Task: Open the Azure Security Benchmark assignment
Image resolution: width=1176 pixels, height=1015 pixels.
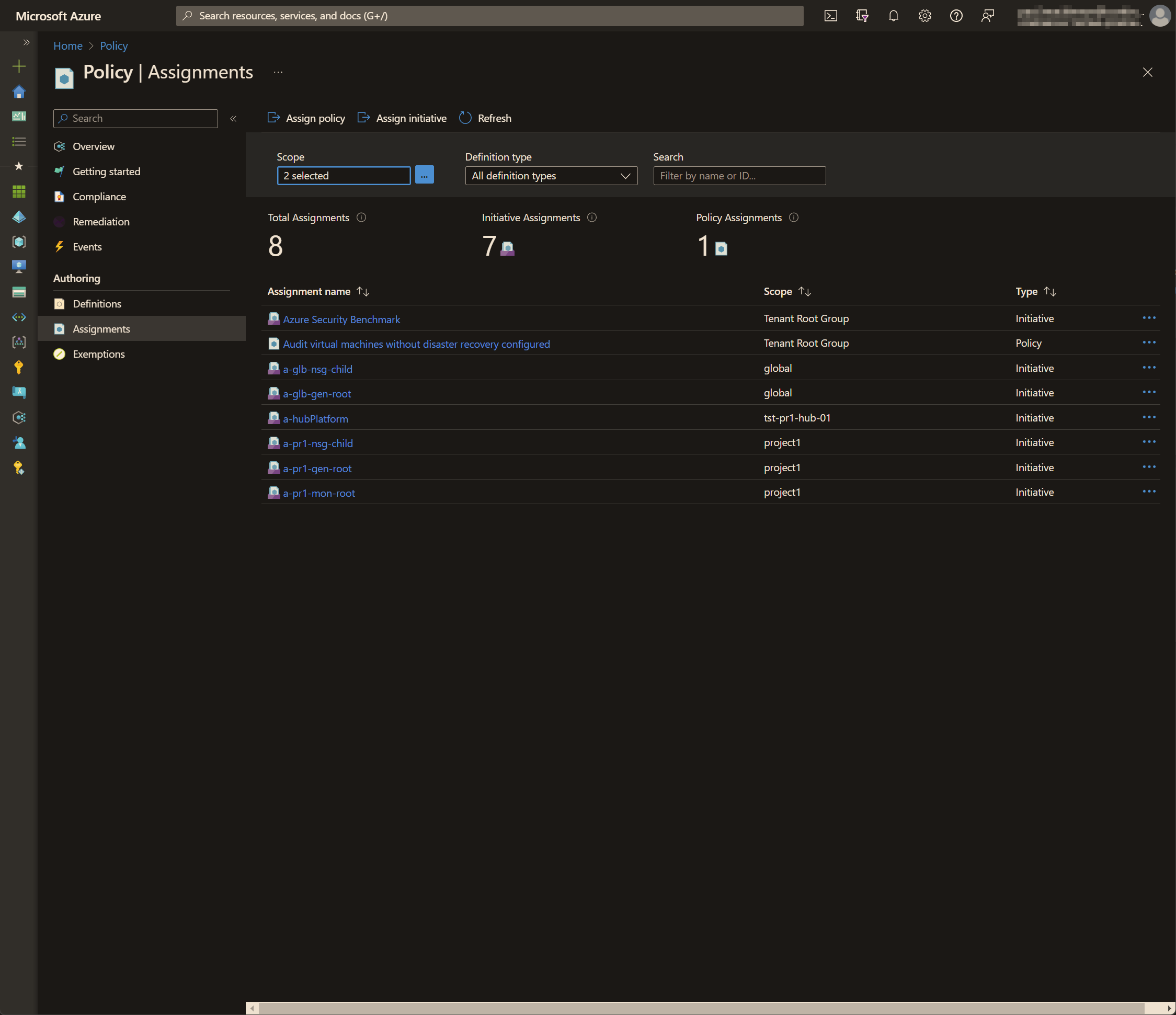Action: coord(341,319)
